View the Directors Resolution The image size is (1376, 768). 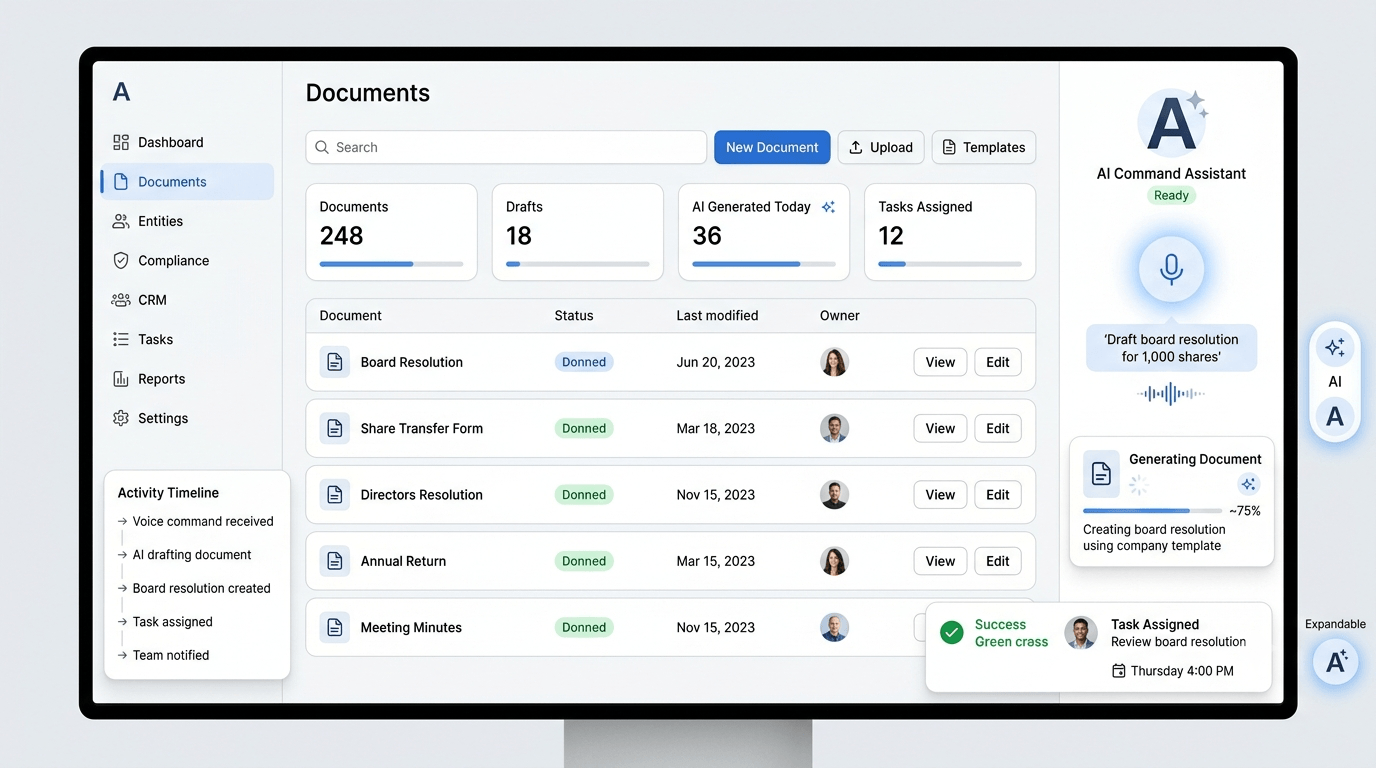(940, 495)
